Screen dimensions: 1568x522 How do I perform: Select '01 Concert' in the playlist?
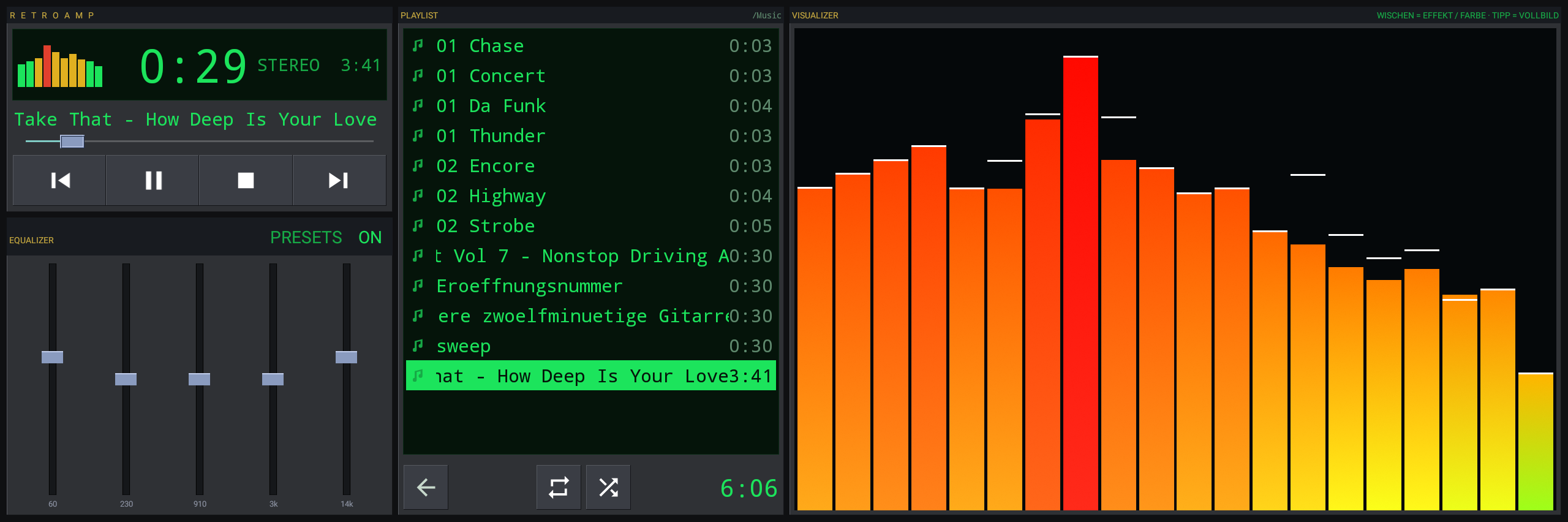[x=591, y=76]
